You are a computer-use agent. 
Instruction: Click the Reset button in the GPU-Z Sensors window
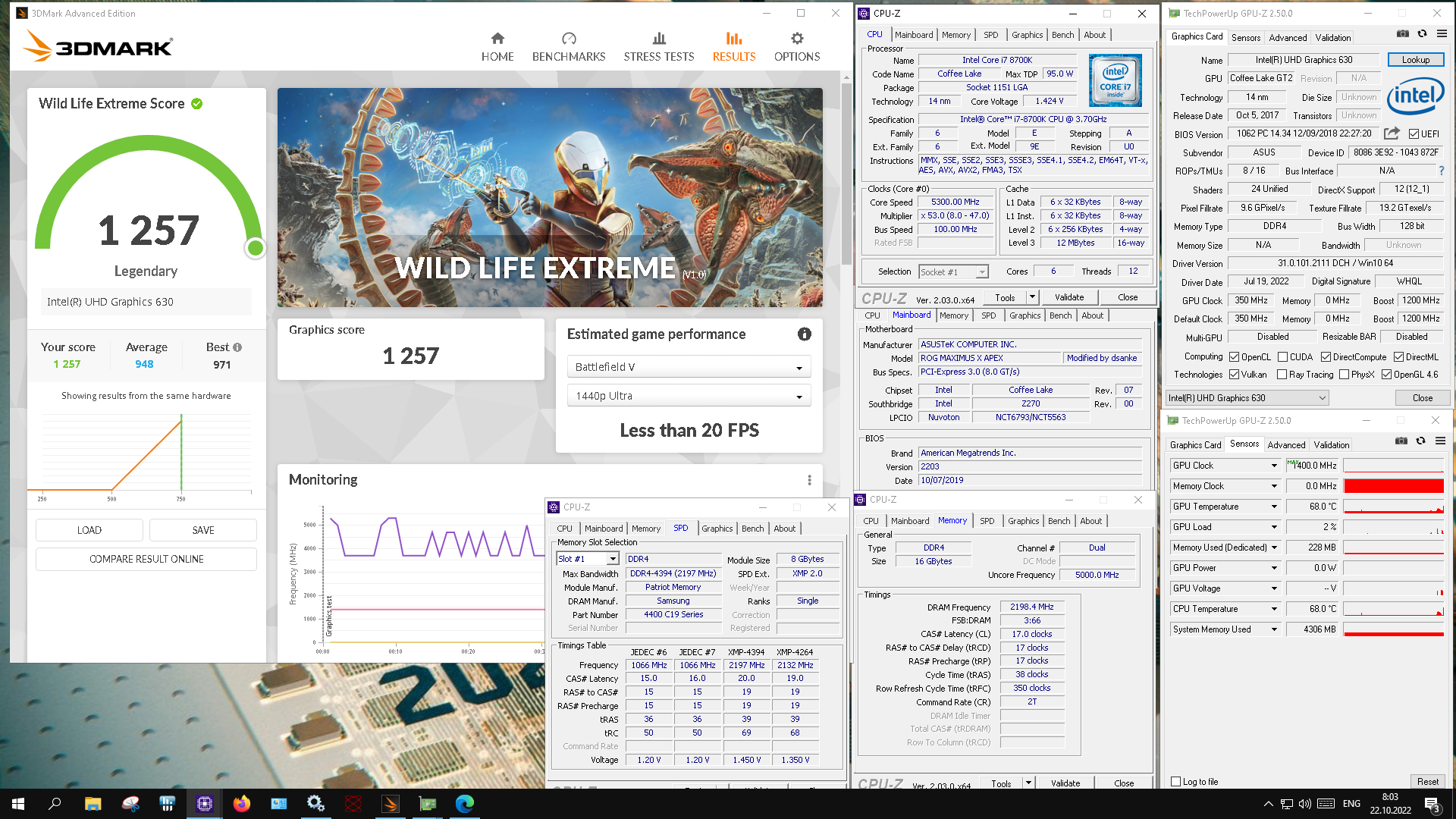click(1427, 782)
